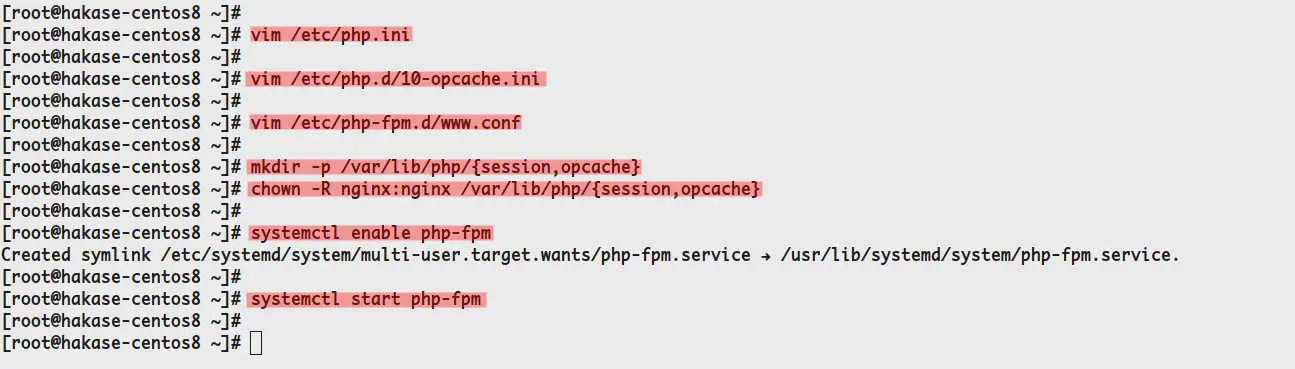Click www.conf filename in vim command

[x=488, y=123]
